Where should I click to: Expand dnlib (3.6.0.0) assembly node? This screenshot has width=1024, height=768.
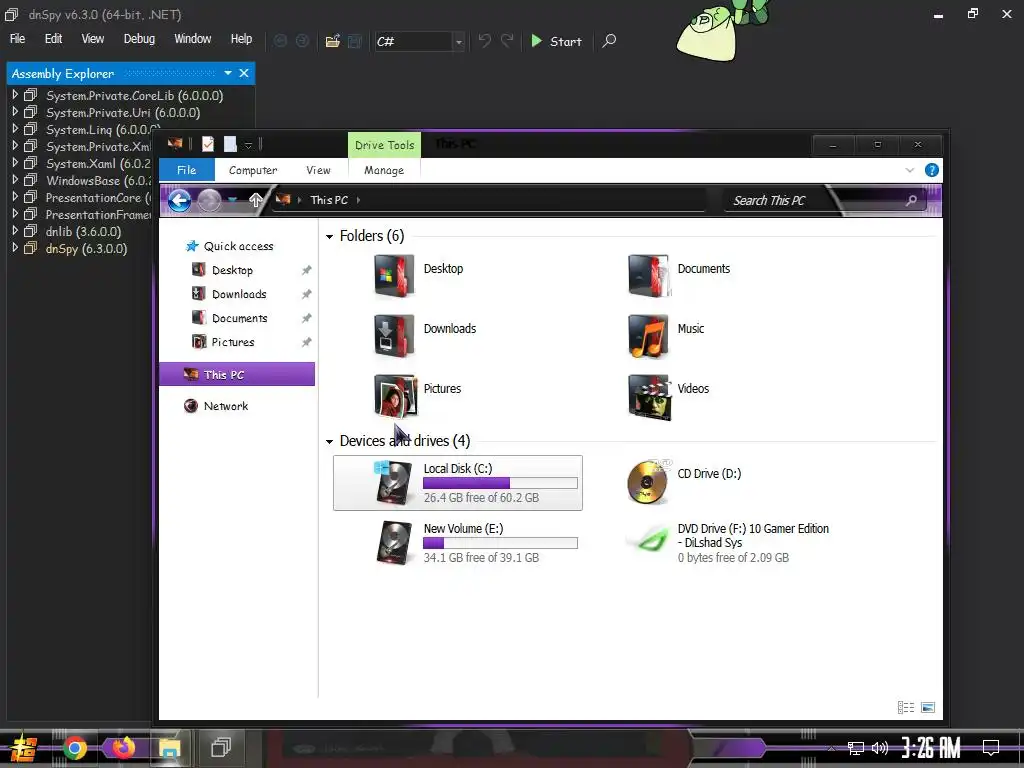pyautogui.click(x=15, y=231)
